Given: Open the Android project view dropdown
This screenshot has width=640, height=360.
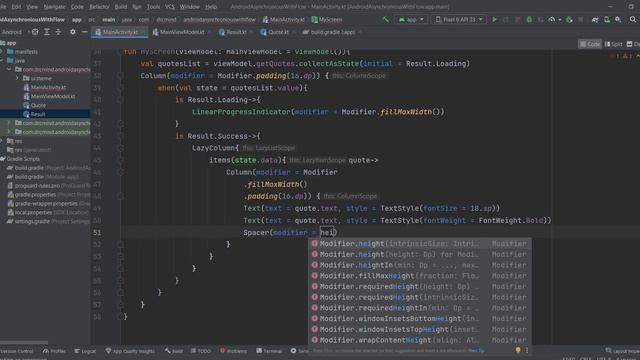Looking at the screenshot, I should tap(13, 32).
